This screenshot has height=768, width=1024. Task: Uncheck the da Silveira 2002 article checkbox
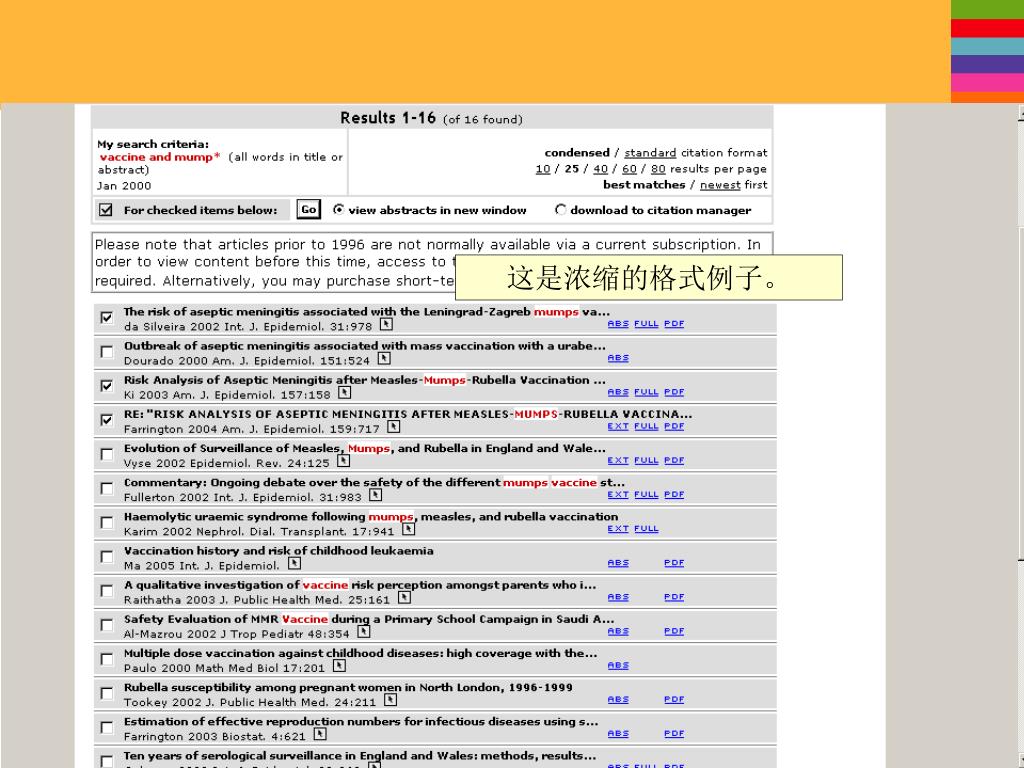(106, 317)
